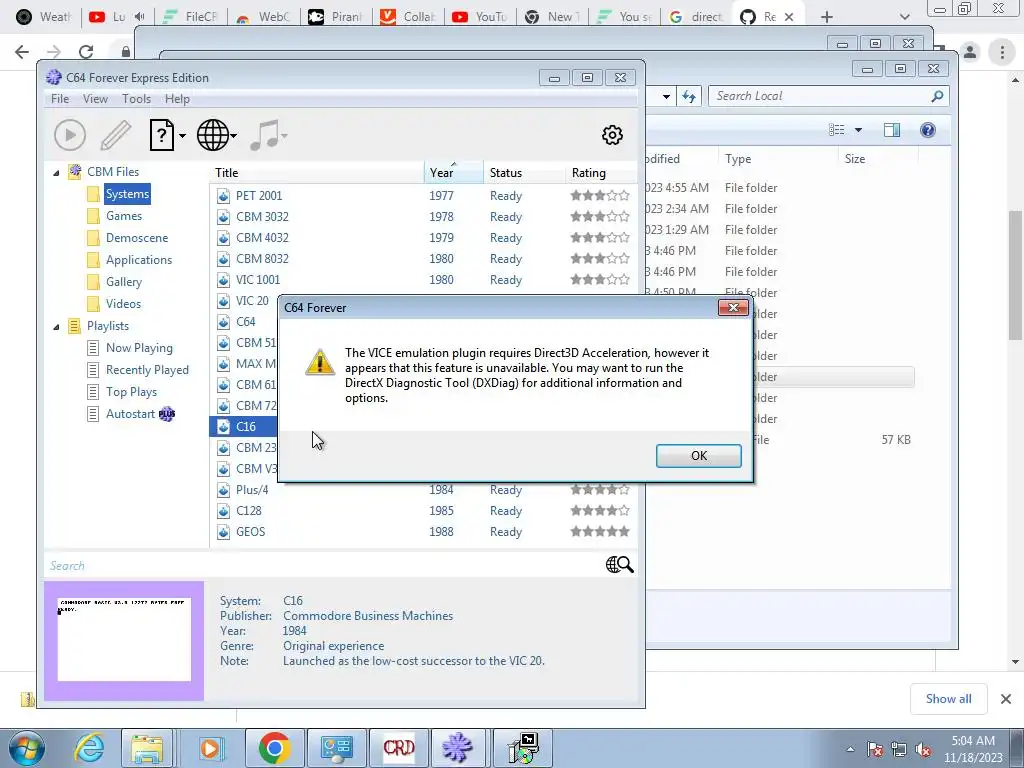Toggle Explorer preview pane icon
The width and height of the screenshot is (1024, 768).
(891, 130)
